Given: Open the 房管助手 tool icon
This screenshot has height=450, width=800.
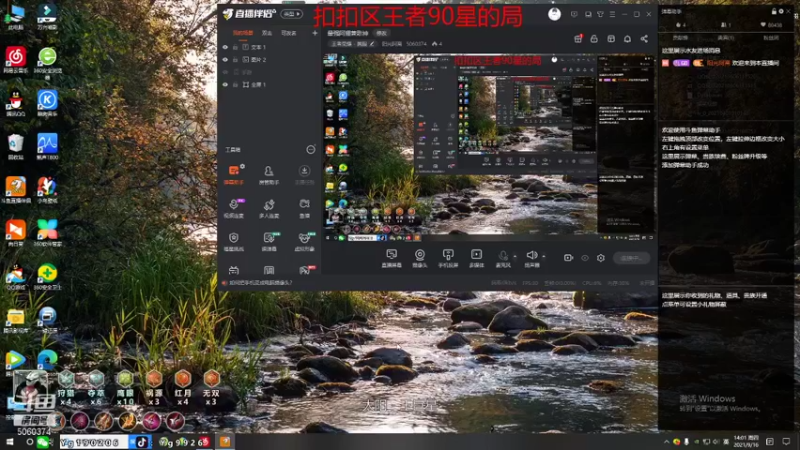Looking at the screenshot, I should coord(269,174).
